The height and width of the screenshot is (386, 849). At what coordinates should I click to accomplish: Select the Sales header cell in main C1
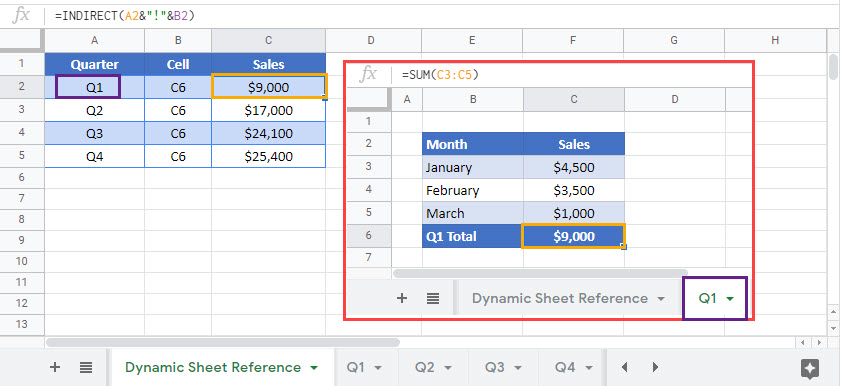click(x=269, y=64)
